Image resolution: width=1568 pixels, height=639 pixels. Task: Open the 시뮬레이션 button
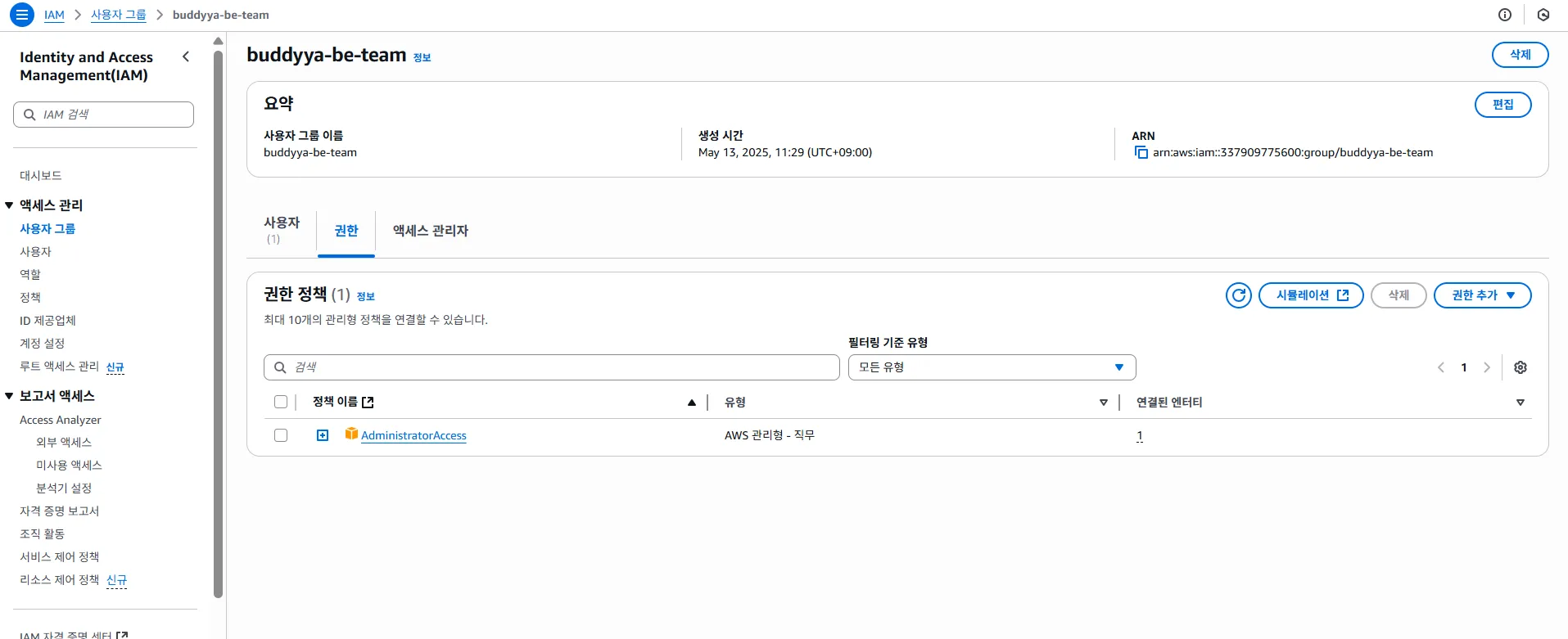pos(1311,295)
